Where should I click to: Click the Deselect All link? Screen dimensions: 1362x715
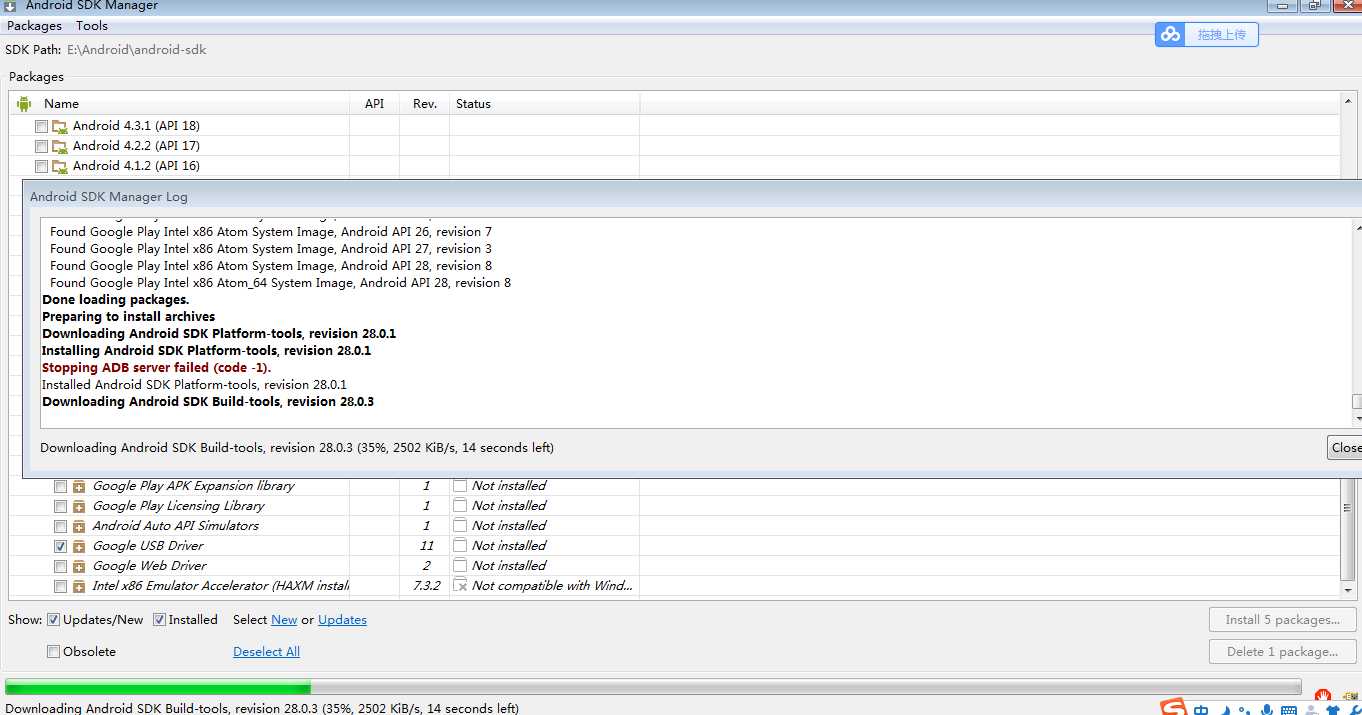coord(266,652)
